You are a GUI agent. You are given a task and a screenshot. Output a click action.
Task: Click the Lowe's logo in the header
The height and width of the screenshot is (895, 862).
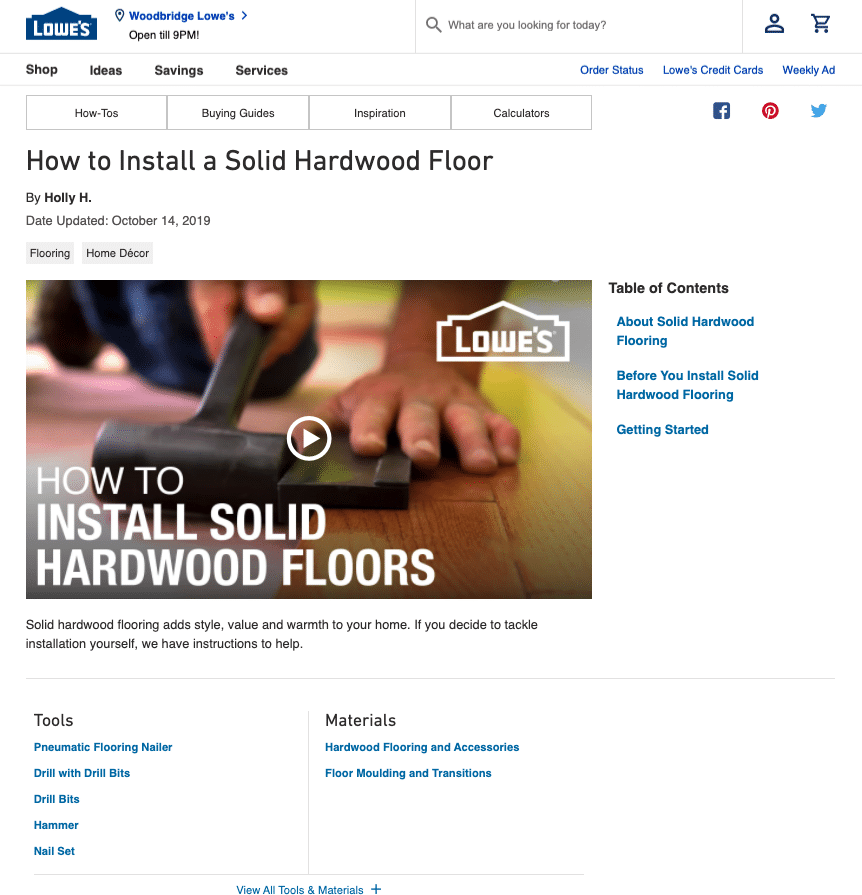[61, 24]
